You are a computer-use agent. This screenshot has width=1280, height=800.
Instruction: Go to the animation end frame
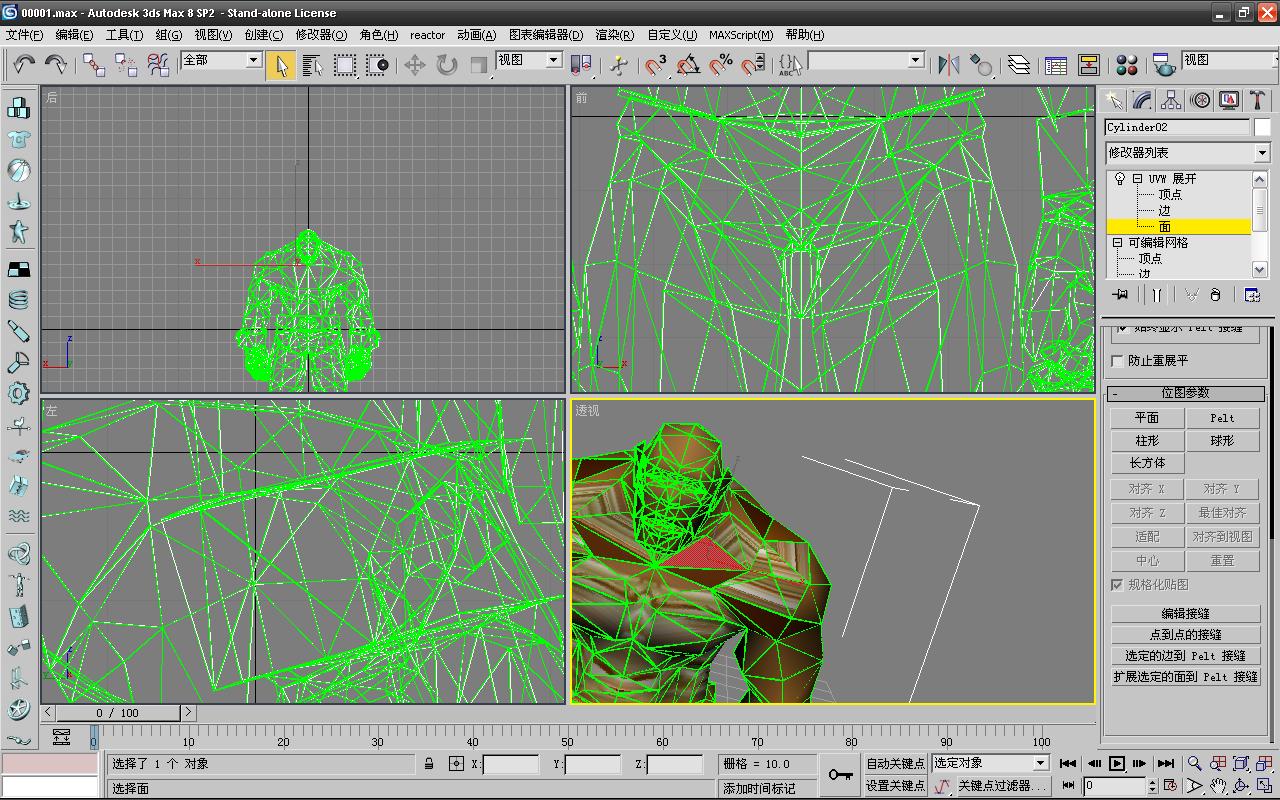tap(1165, 763)
